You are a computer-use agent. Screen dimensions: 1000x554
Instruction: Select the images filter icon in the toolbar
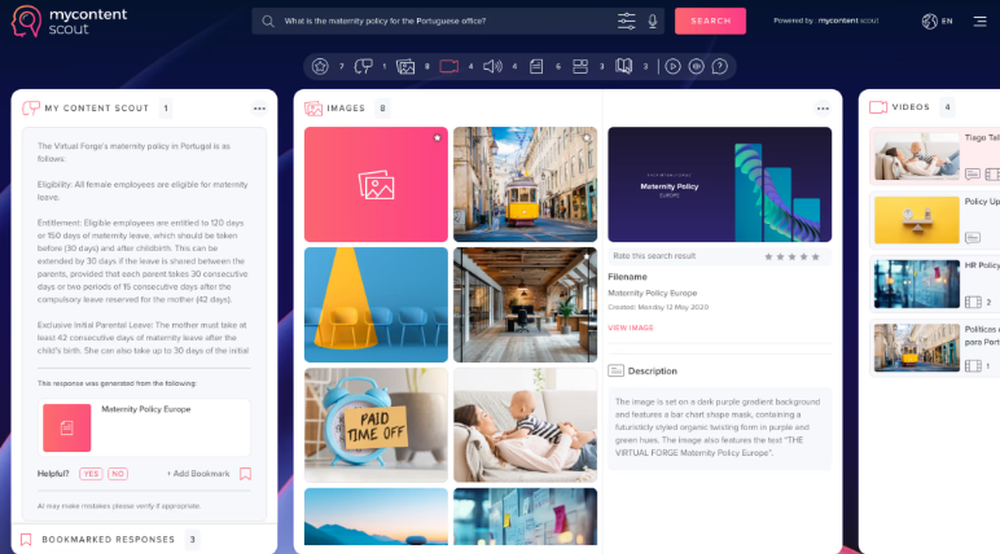click(406, 66)
